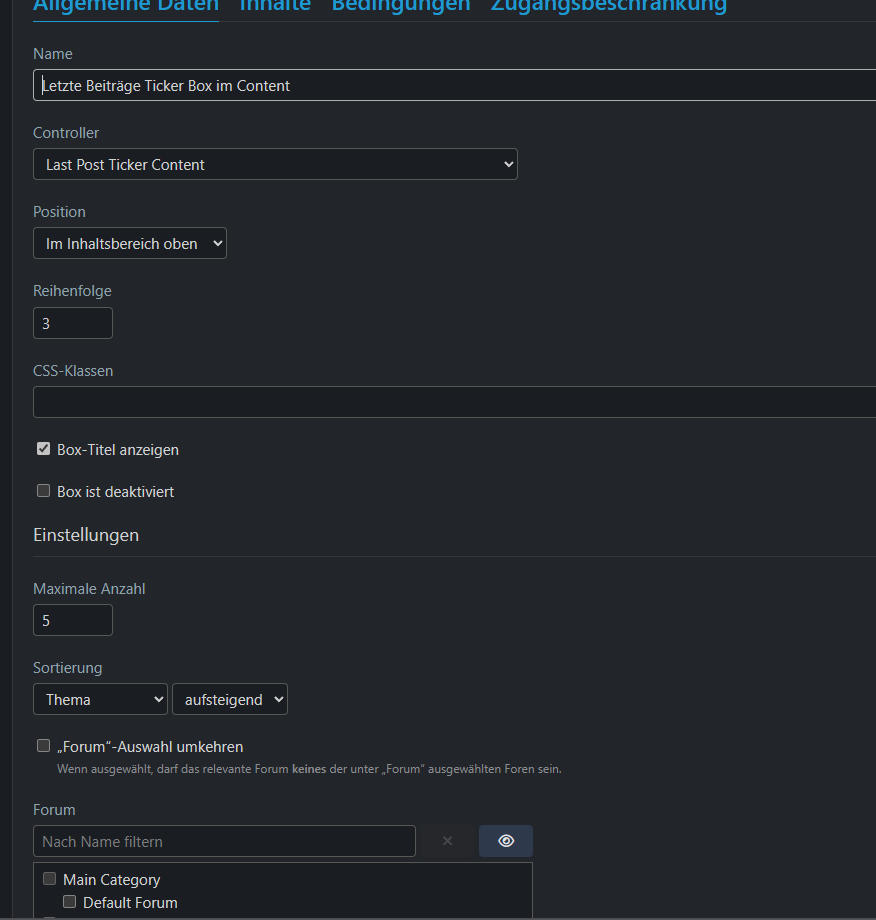The height and width of the screenshot is (920, 876).
Task: Focus the CSS-Klassen input field
Action: 450,402
